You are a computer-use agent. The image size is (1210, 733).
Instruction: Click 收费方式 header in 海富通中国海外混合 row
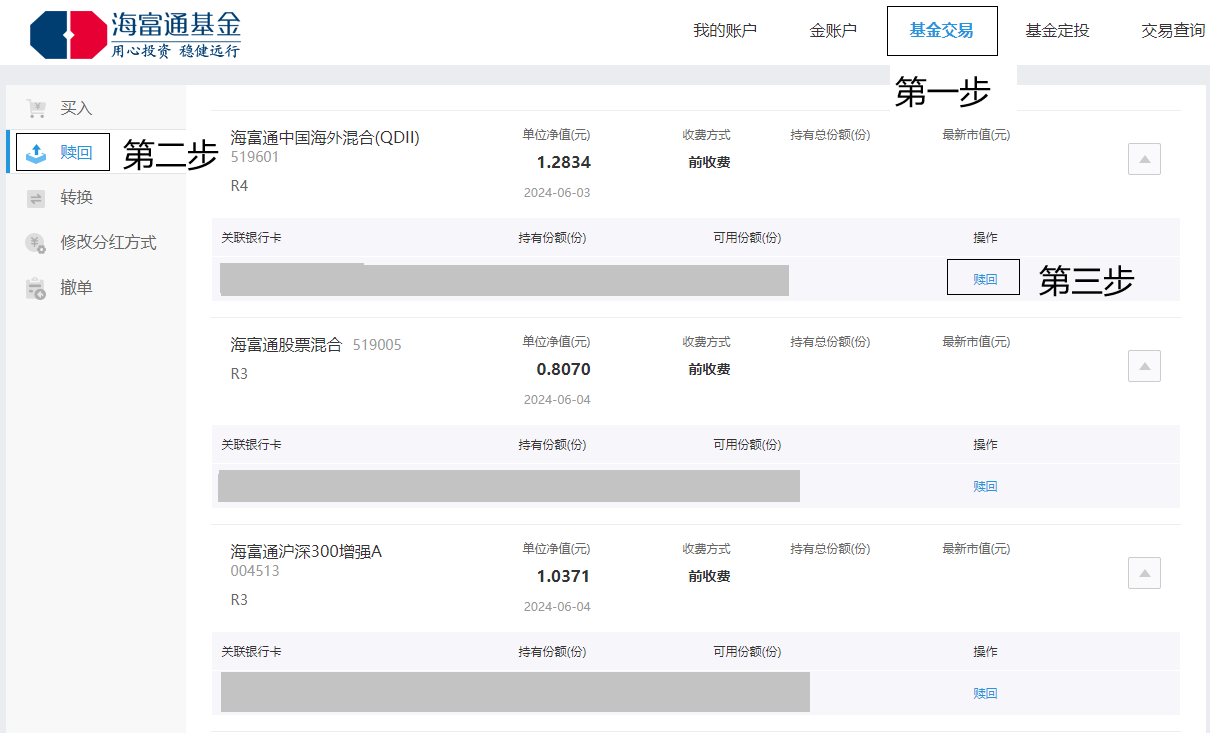(x=706, y=135)
